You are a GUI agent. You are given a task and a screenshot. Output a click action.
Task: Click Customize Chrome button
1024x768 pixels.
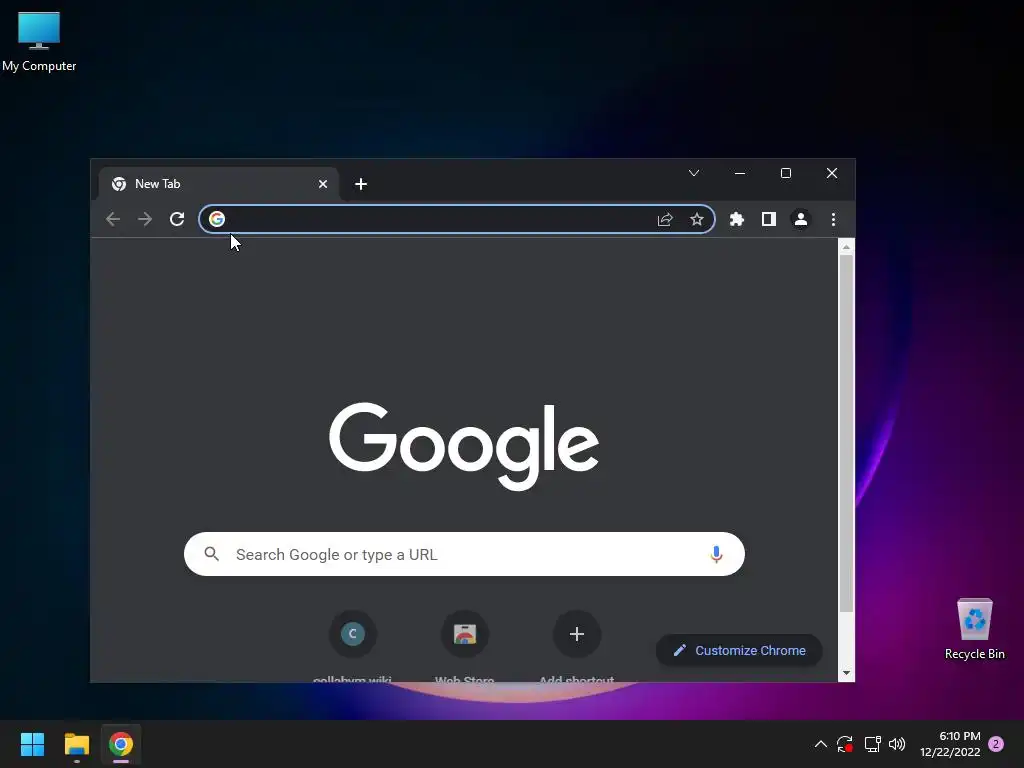click(x=739, y=650)
